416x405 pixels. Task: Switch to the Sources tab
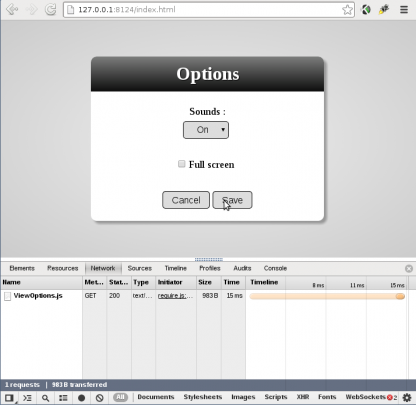tap(140, 268)
